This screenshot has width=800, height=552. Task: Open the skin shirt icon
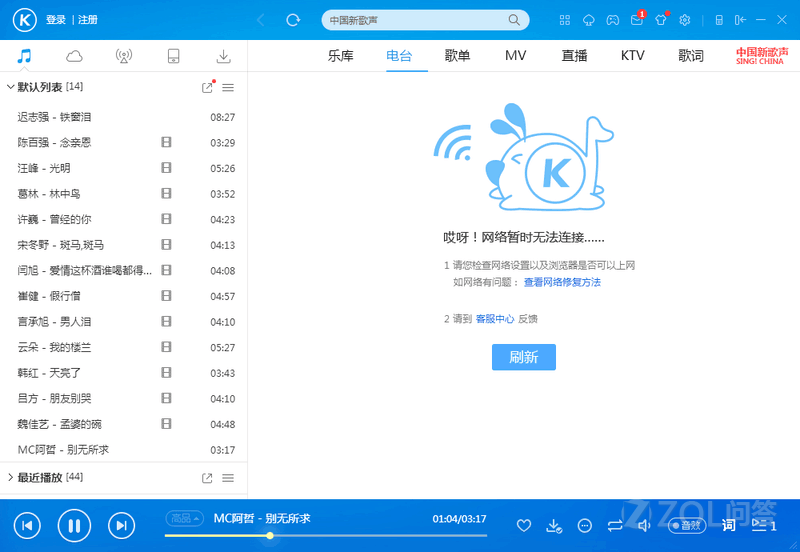tap(661, 19)
